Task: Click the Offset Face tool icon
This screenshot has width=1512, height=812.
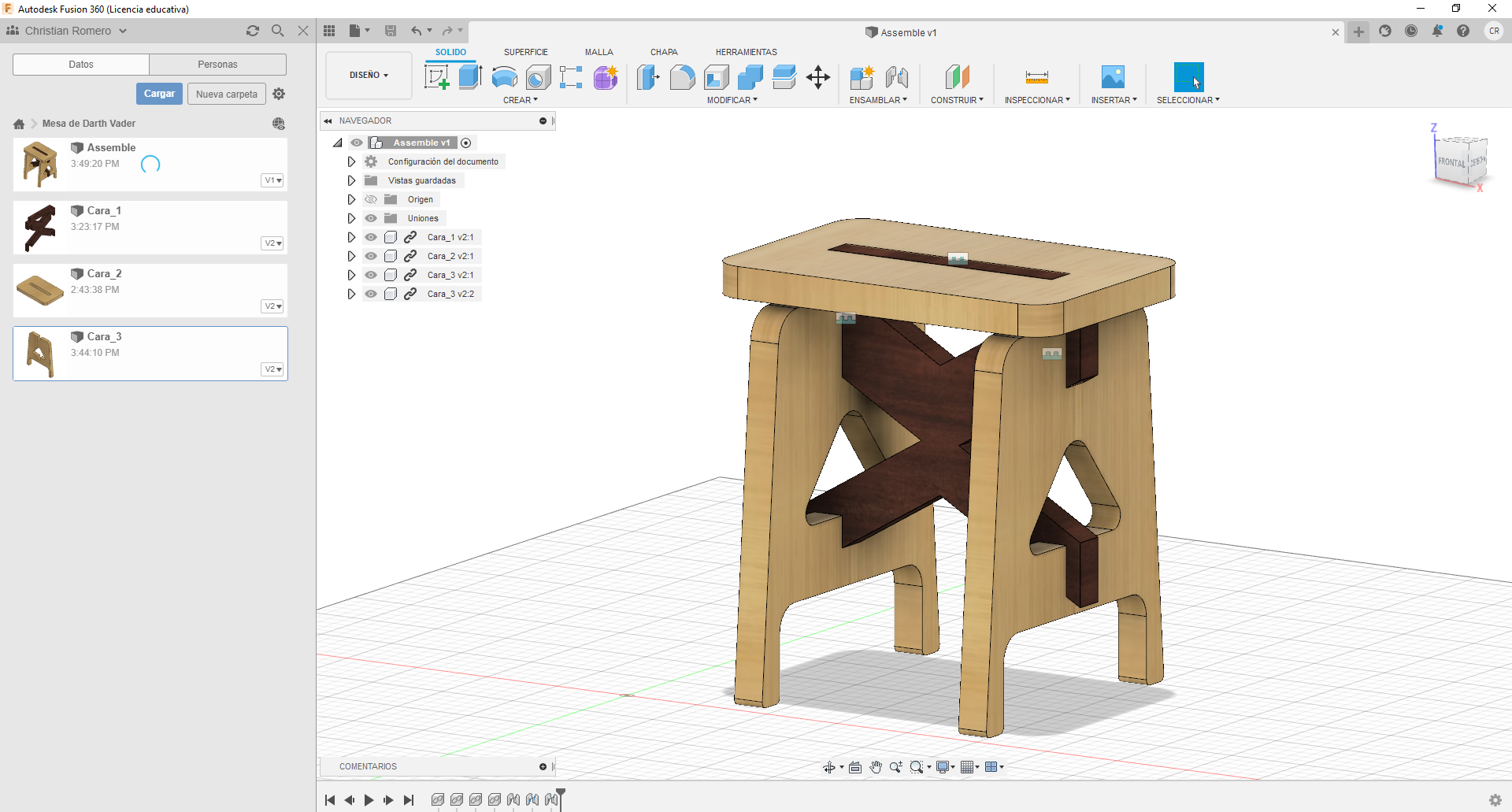Action: 784,77
